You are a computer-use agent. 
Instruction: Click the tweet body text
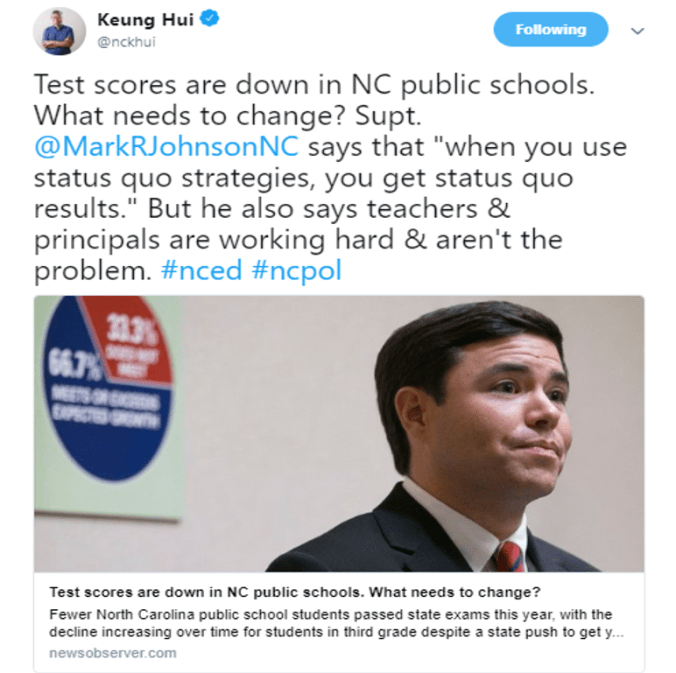tap(330, 177)
